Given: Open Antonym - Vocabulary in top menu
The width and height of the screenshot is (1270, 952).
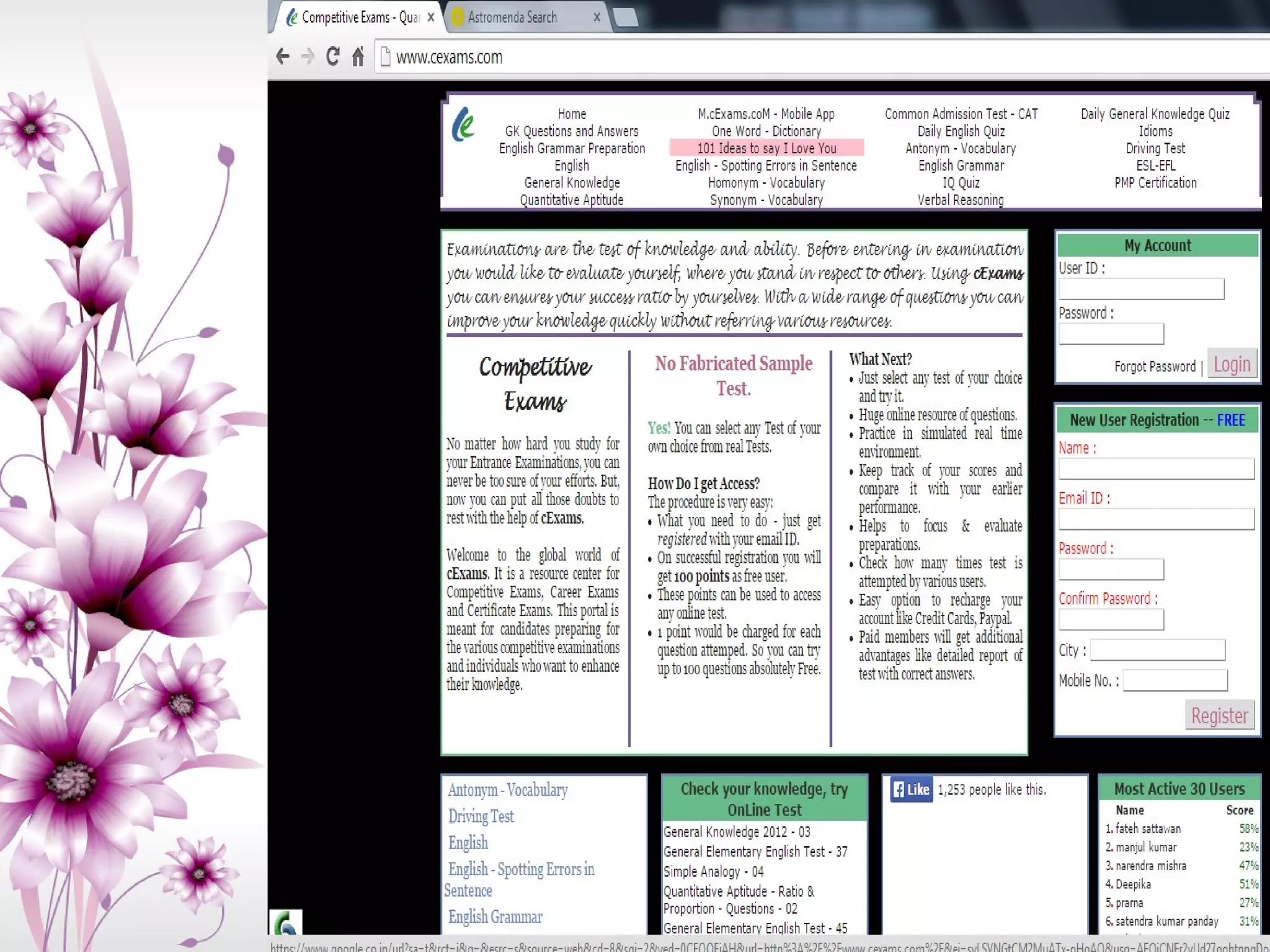Looking at the screenshot, I should (x=961, y=148).
